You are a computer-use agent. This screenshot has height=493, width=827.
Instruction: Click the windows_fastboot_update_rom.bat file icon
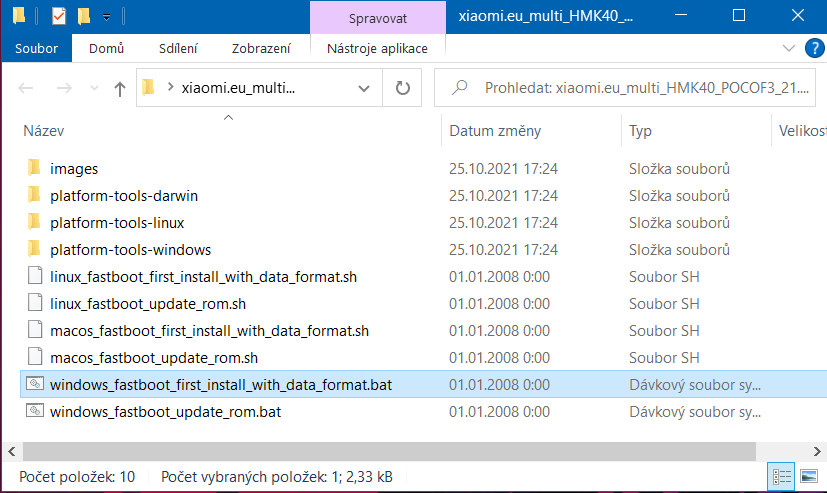click(35, 411)
